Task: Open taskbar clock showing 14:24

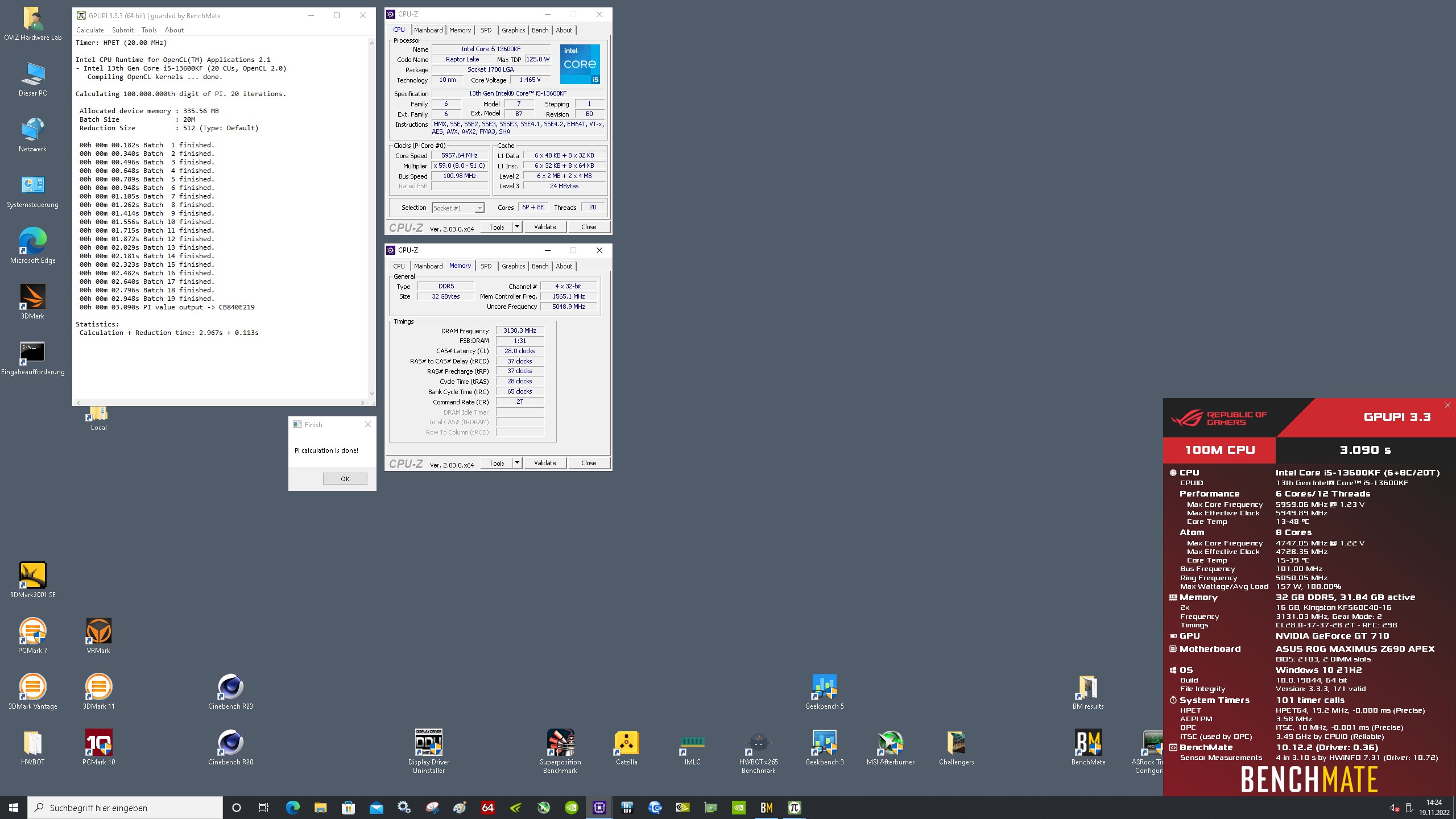Action: (x=1434, y=808)
